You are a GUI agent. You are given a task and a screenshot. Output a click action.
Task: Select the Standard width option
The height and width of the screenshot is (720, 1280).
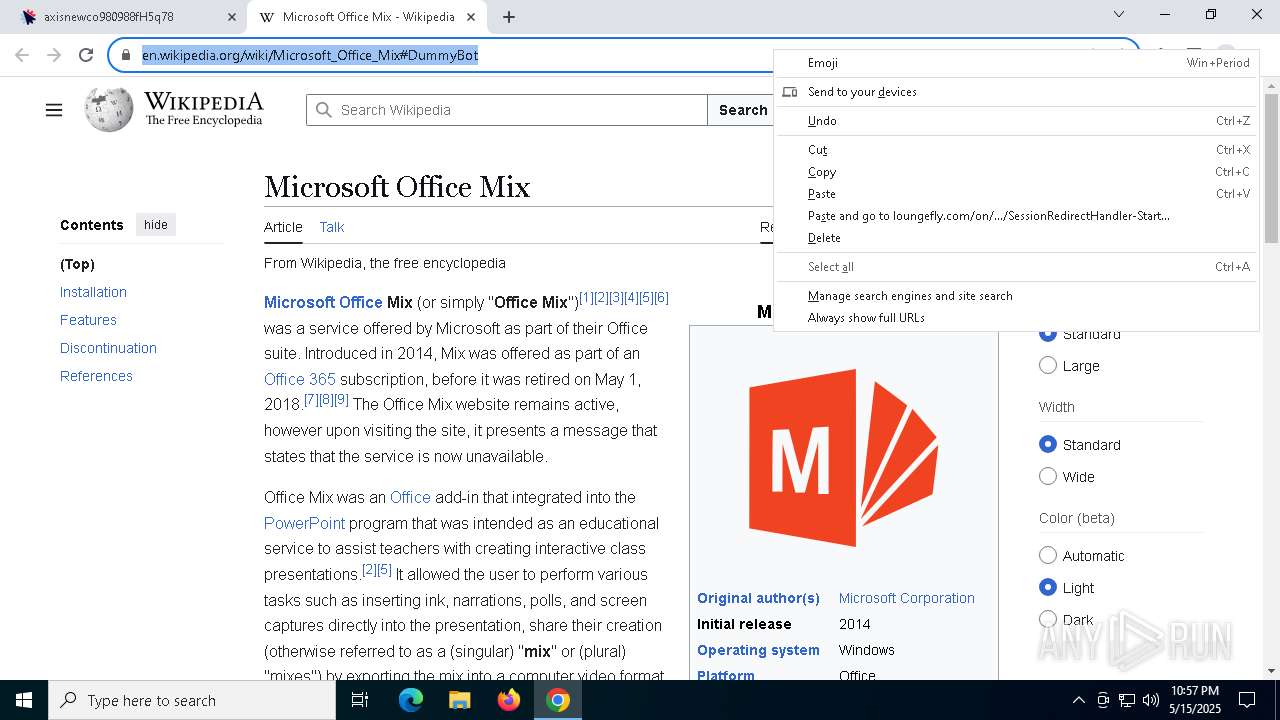coord(1048,445)
